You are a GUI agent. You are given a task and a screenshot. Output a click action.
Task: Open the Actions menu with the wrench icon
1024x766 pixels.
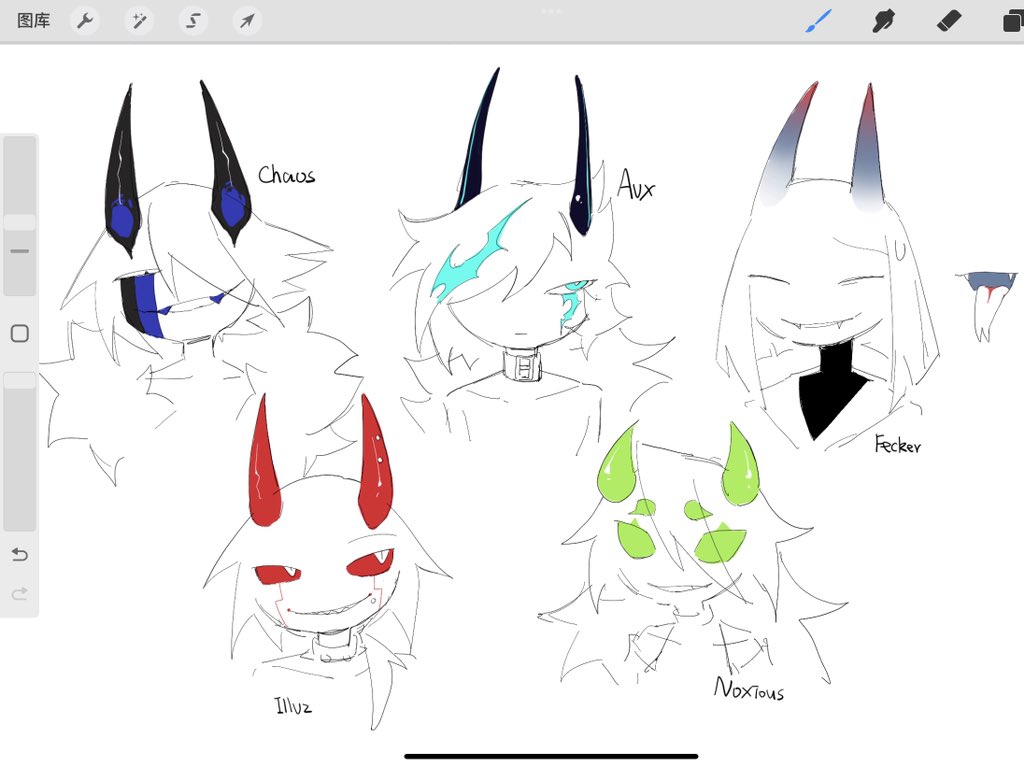85,20
